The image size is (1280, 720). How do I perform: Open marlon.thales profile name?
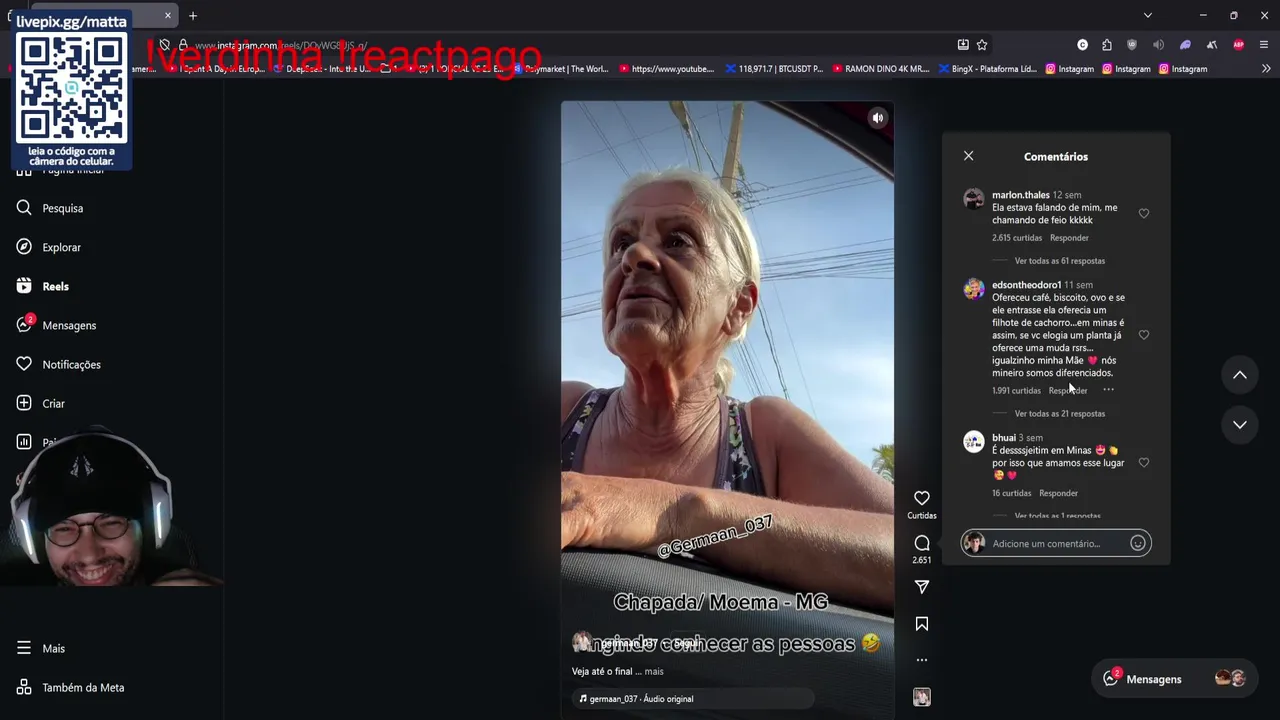[1020, 195]
